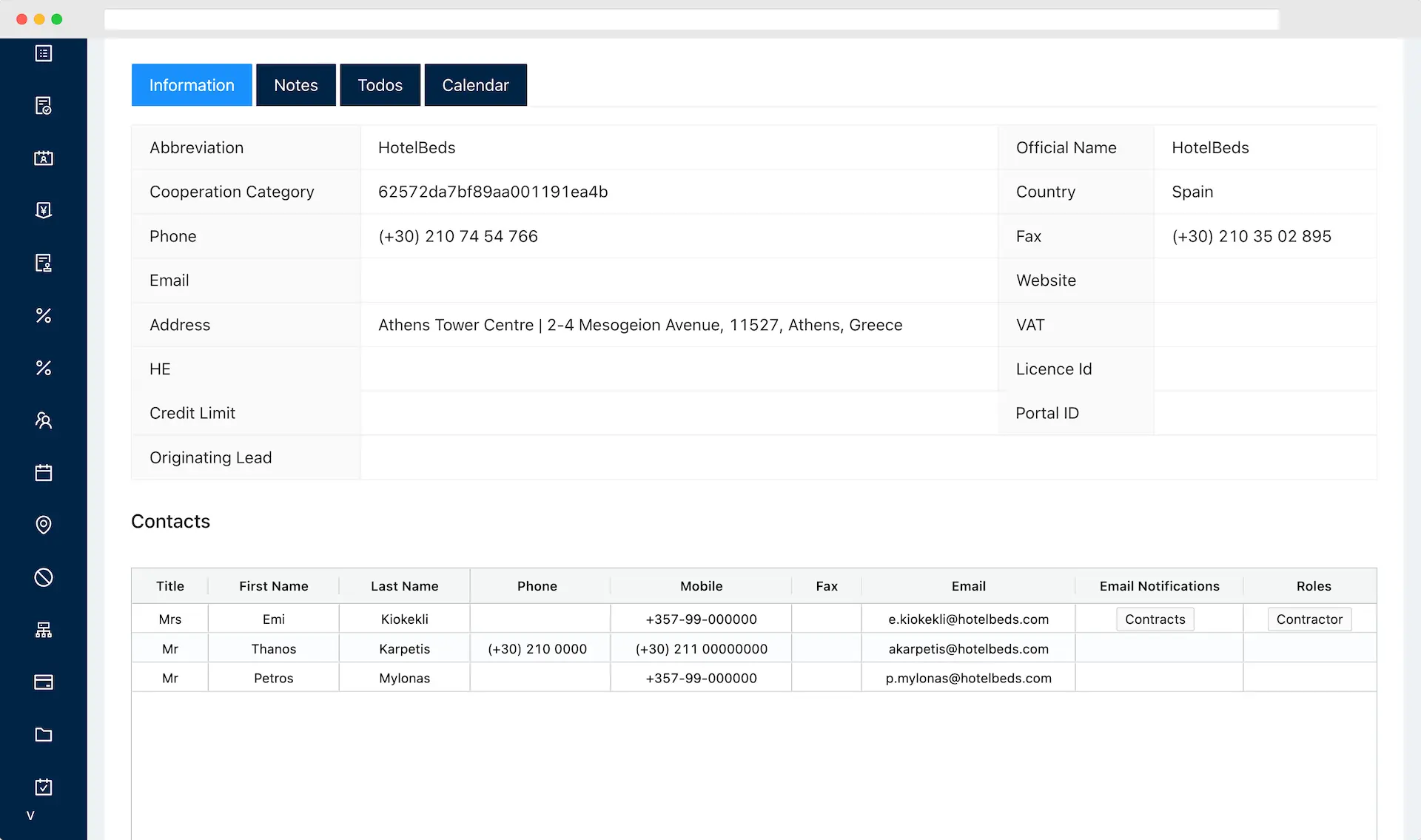Open the list view icon in sidebar
This screenshot has height=840, width=1421.
[x=44, y=53]
